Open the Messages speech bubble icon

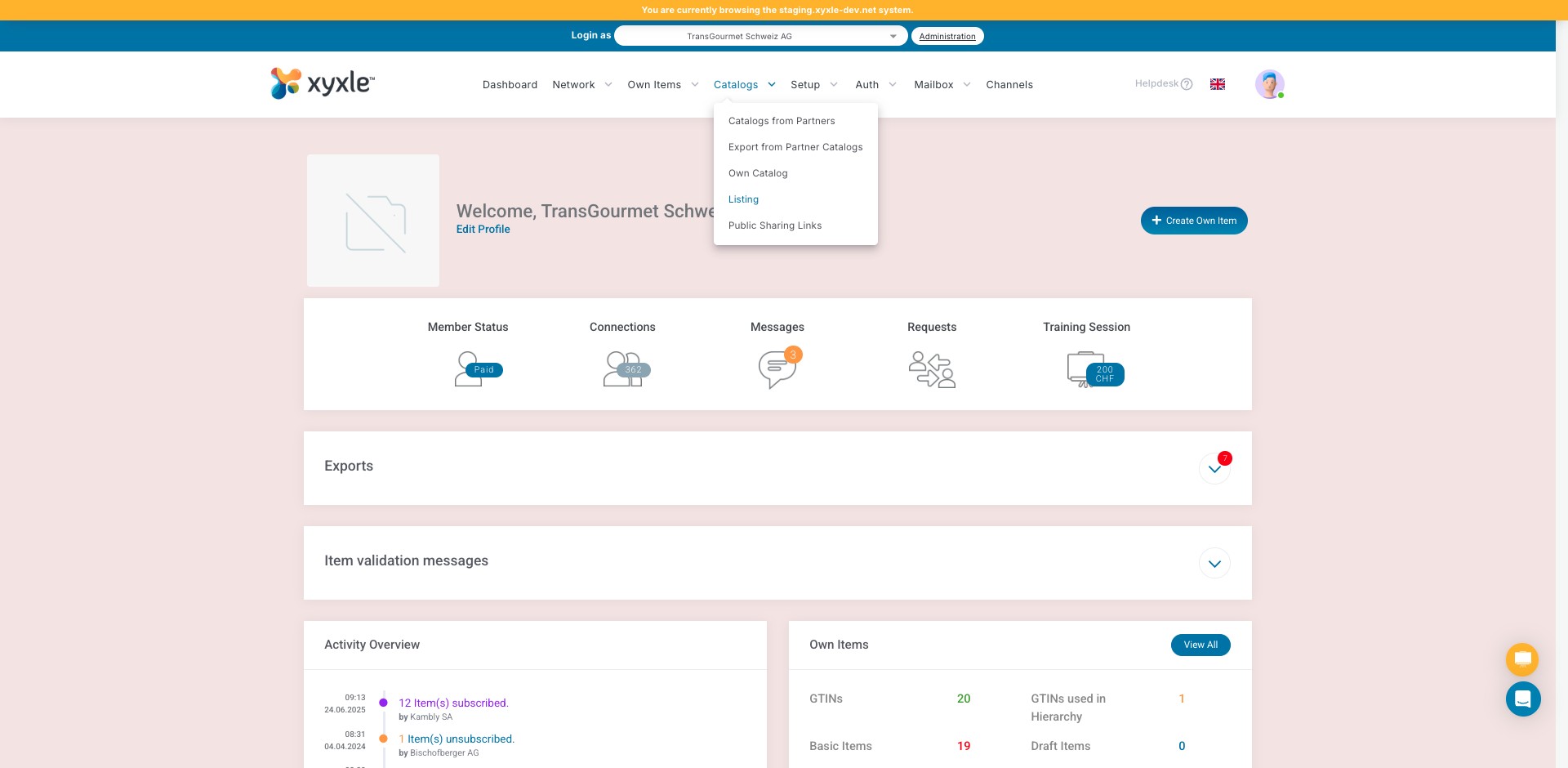pyautogui.click(x=777, y=369)
